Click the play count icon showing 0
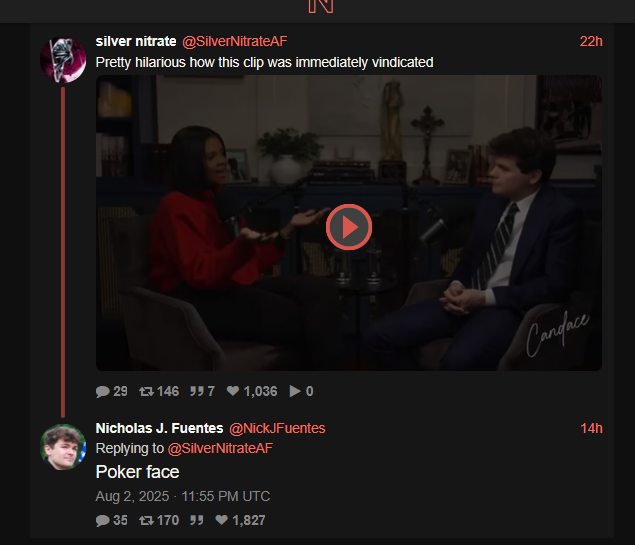Viewport: 635px width, 545px height. (295, 391)
